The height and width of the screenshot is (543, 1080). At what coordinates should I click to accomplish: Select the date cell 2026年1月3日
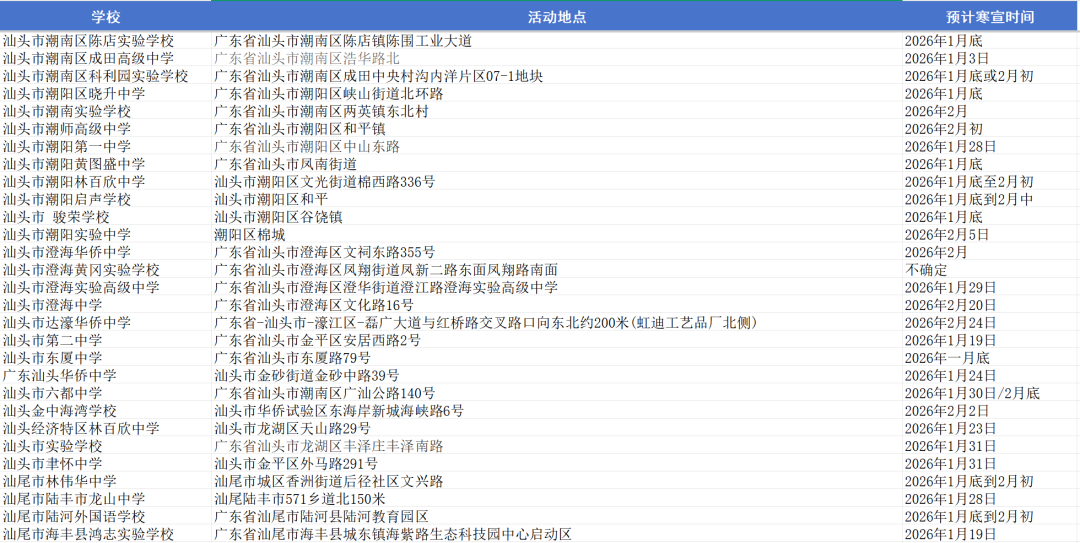[947, 59]
